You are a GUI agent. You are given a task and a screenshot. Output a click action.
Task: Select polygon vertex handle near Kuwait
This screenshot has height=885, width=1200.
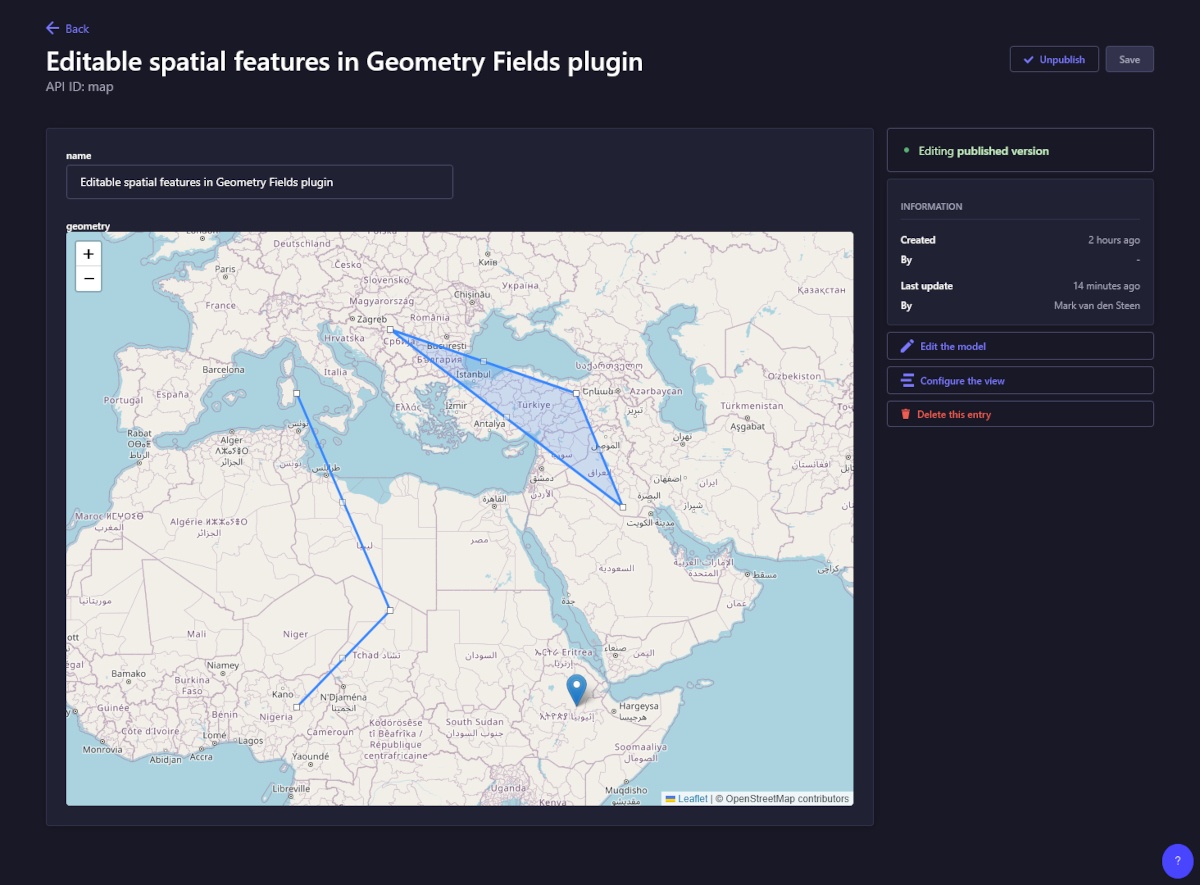622,507
